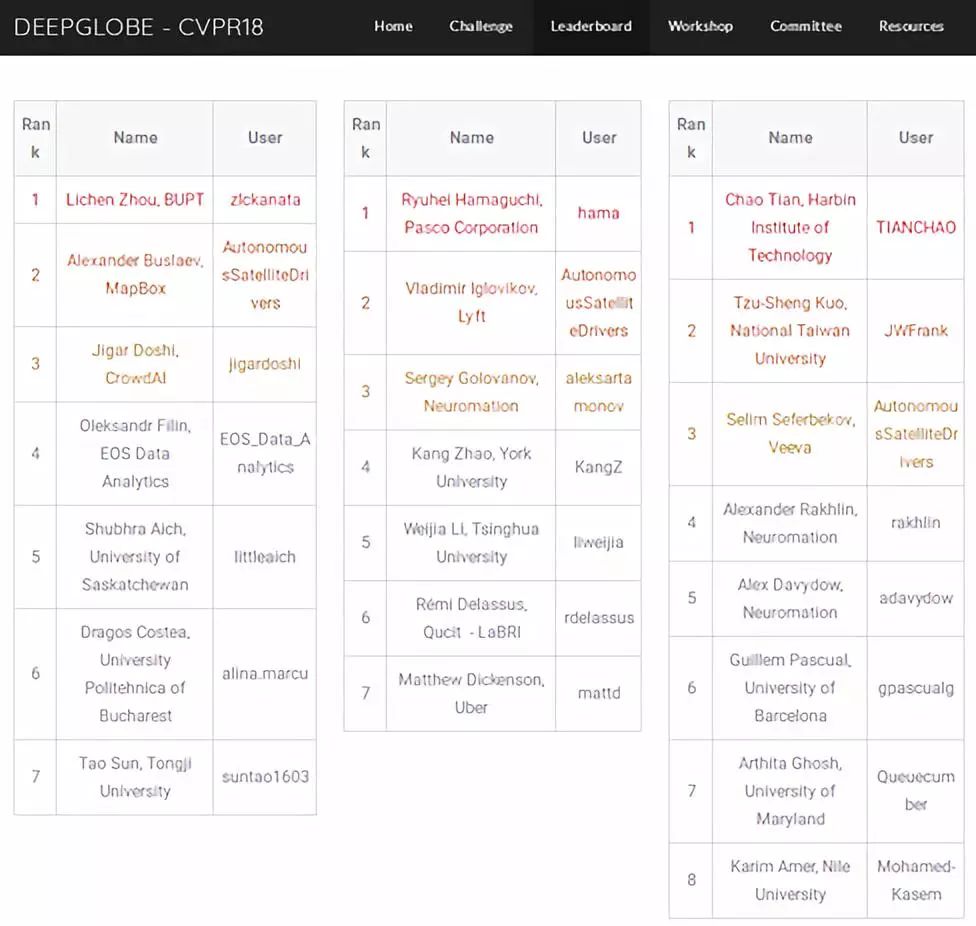Image resolution: width=976 pixels, height=926 pixels.
Task: Click the littleaich user cell
Action: pos(265,556)
